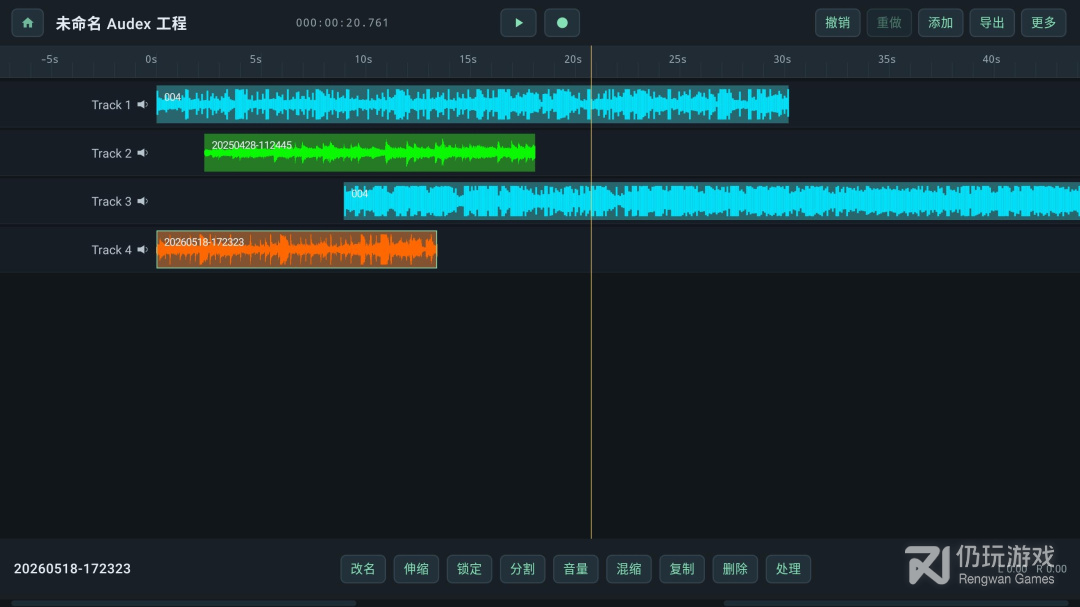Toggle Track 4 speaker icon
Viewport: 1080px width, 607px height.
click(143, 249)
